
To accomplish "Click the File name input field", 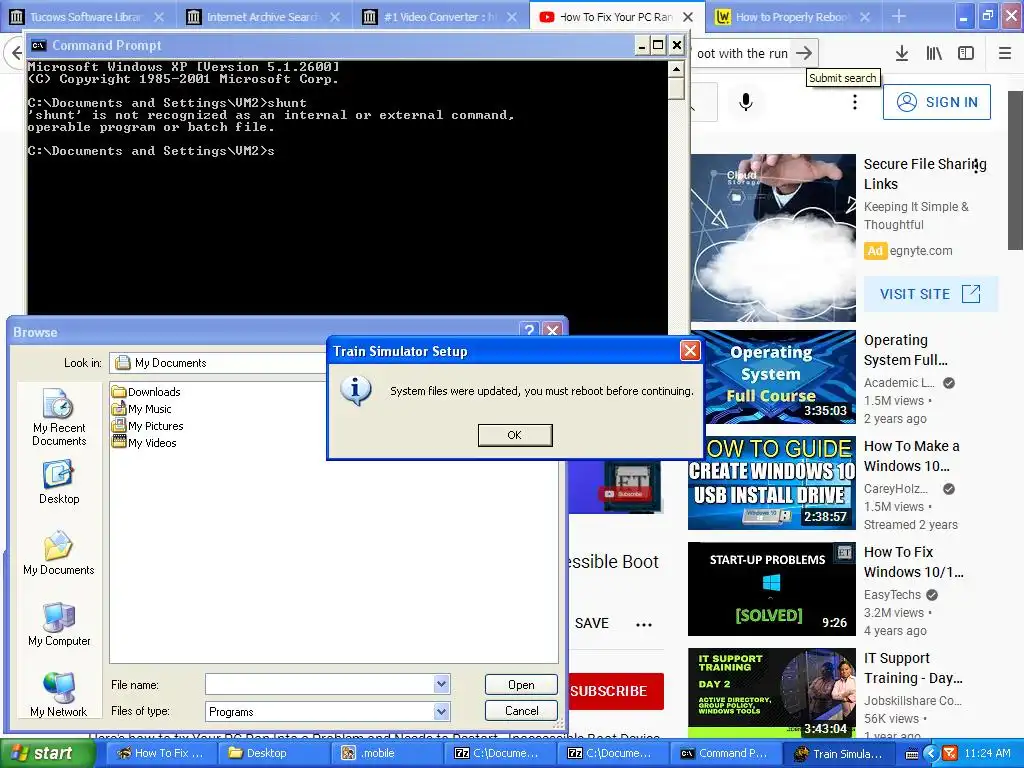I will pos(320,684).
